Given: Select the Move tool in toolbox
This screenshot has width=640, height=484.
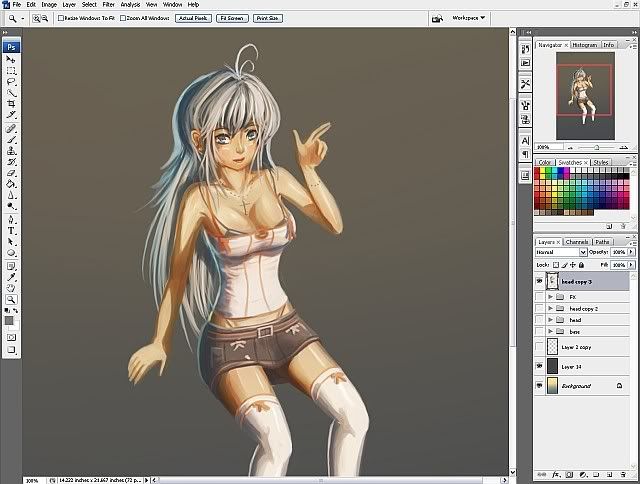Looking at the screenshot, I should [11, 60].
